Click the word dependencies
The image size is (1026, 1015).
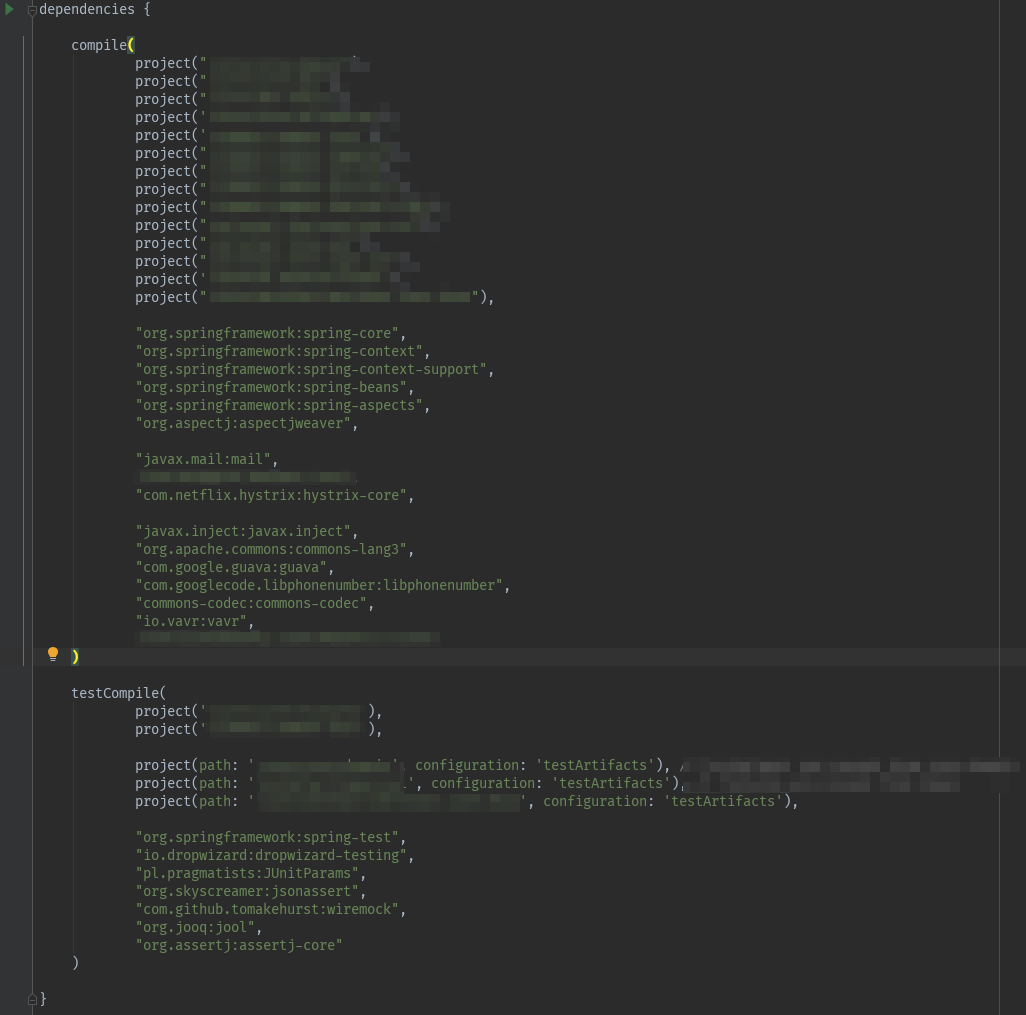[x=87, y=9]
